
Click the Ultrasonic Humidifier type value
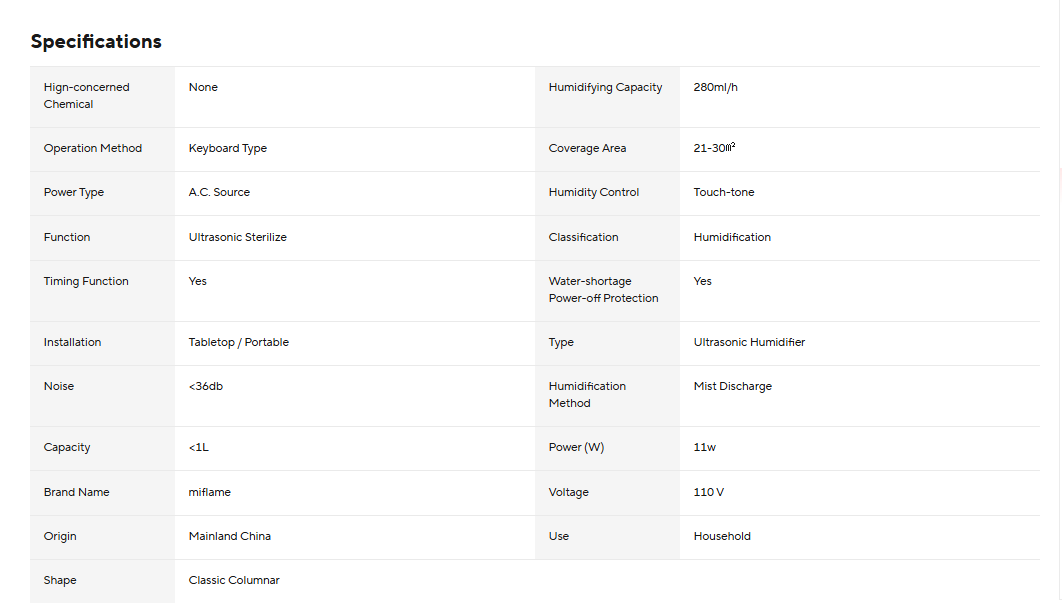point(749,342)
